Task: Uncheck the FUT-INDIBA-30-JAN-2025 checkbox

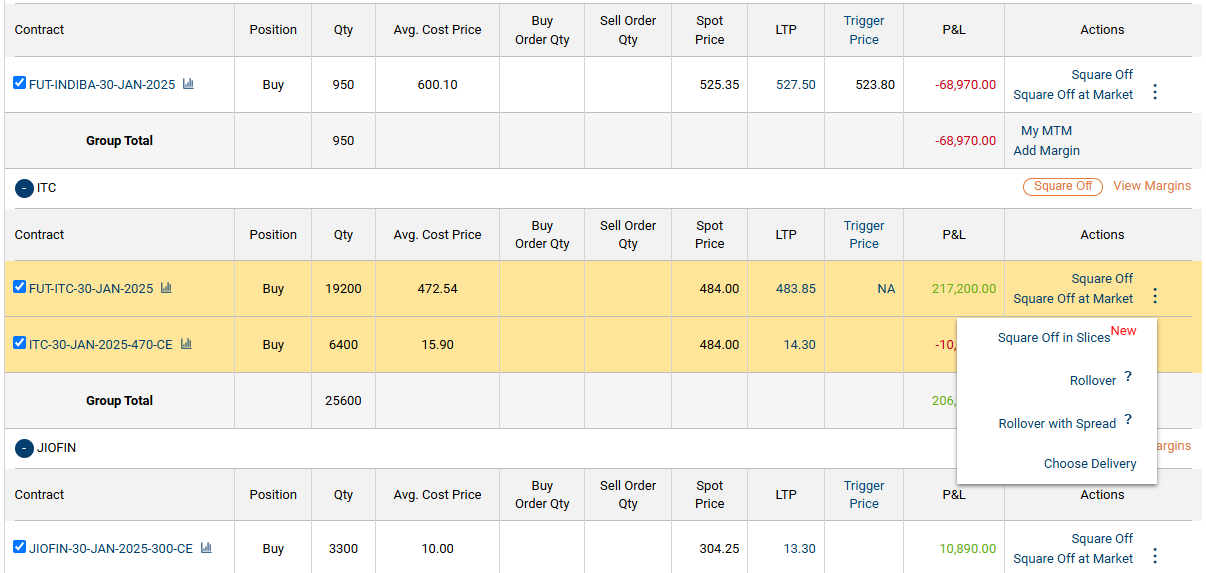Action: (x=20, y=83)
